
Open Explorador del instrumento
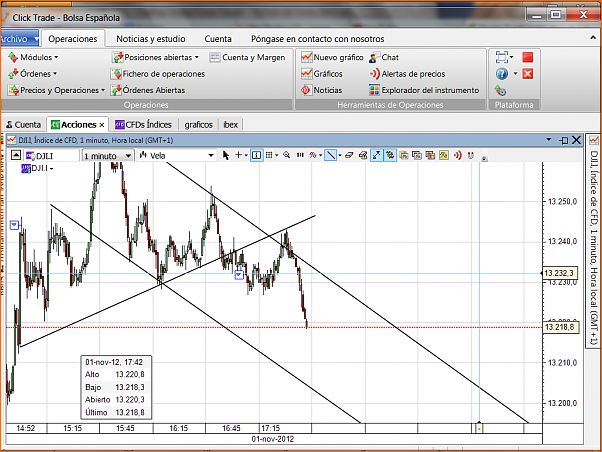(x=424, y=90)
